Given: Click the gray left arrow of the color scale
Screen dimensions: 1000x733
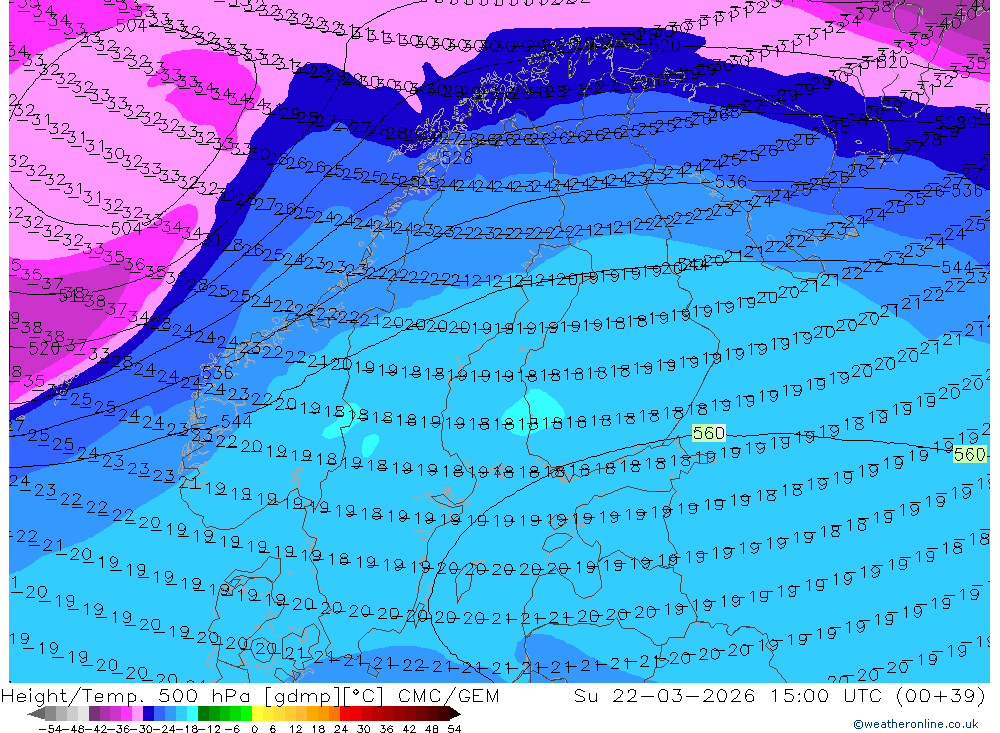Looking at the screenshot, I should click(36, 713).
